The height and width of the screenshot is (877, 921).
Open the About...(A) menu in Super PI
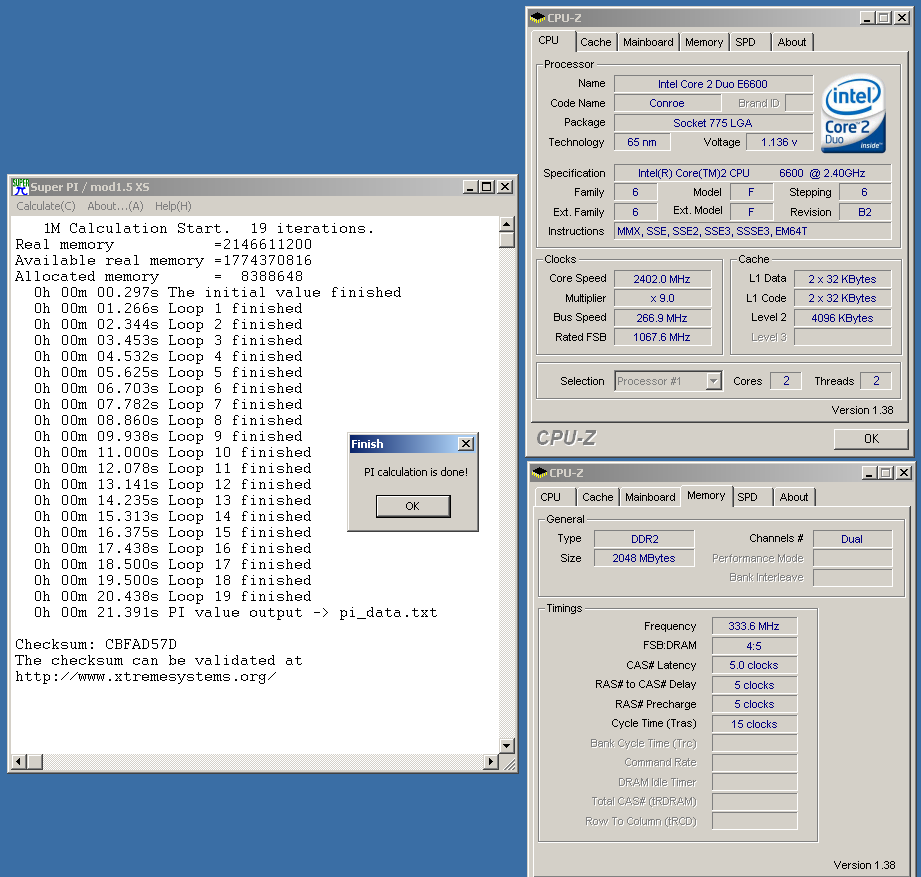coord(115,206)
